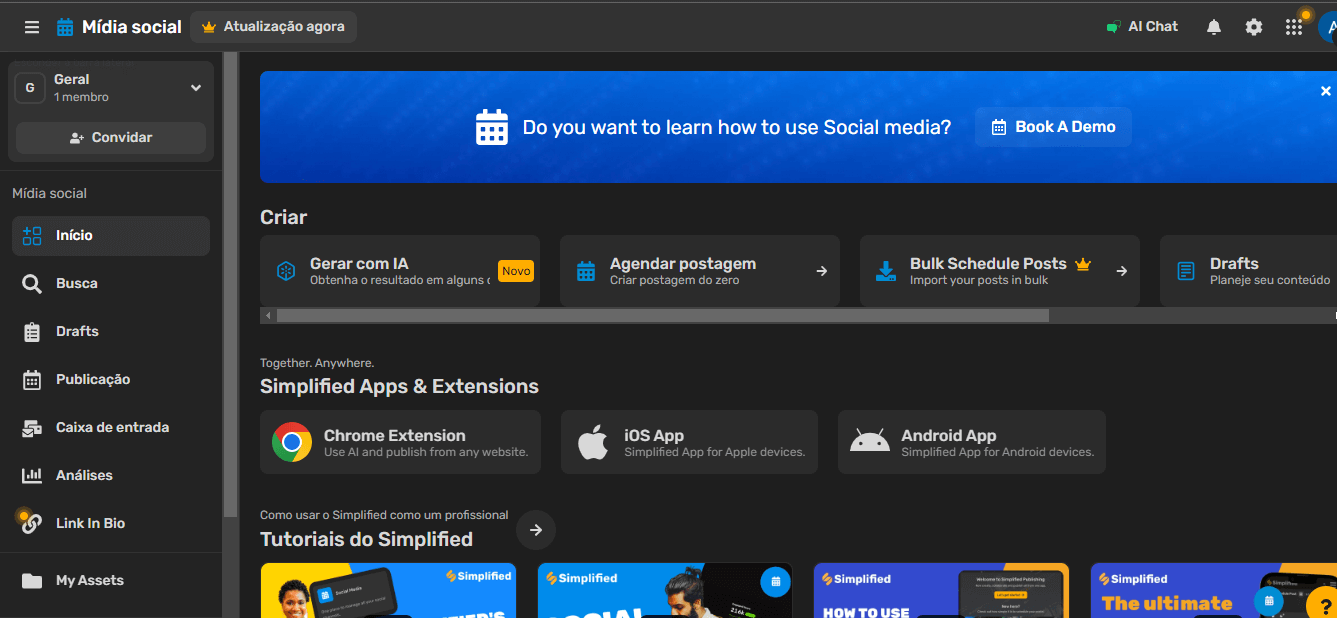Click the crown icon beside Atualização agora
The image size is (1337, 618).
pos(209,27)
